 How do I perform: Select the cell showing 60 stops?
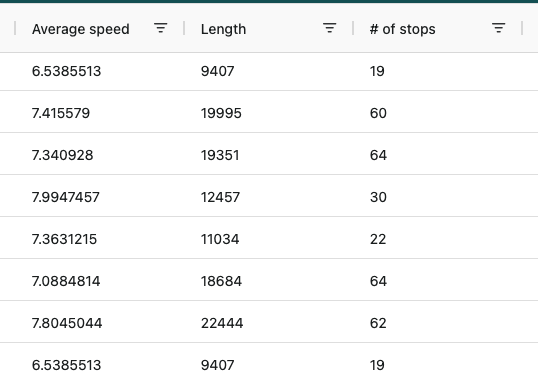coord(437,113)
